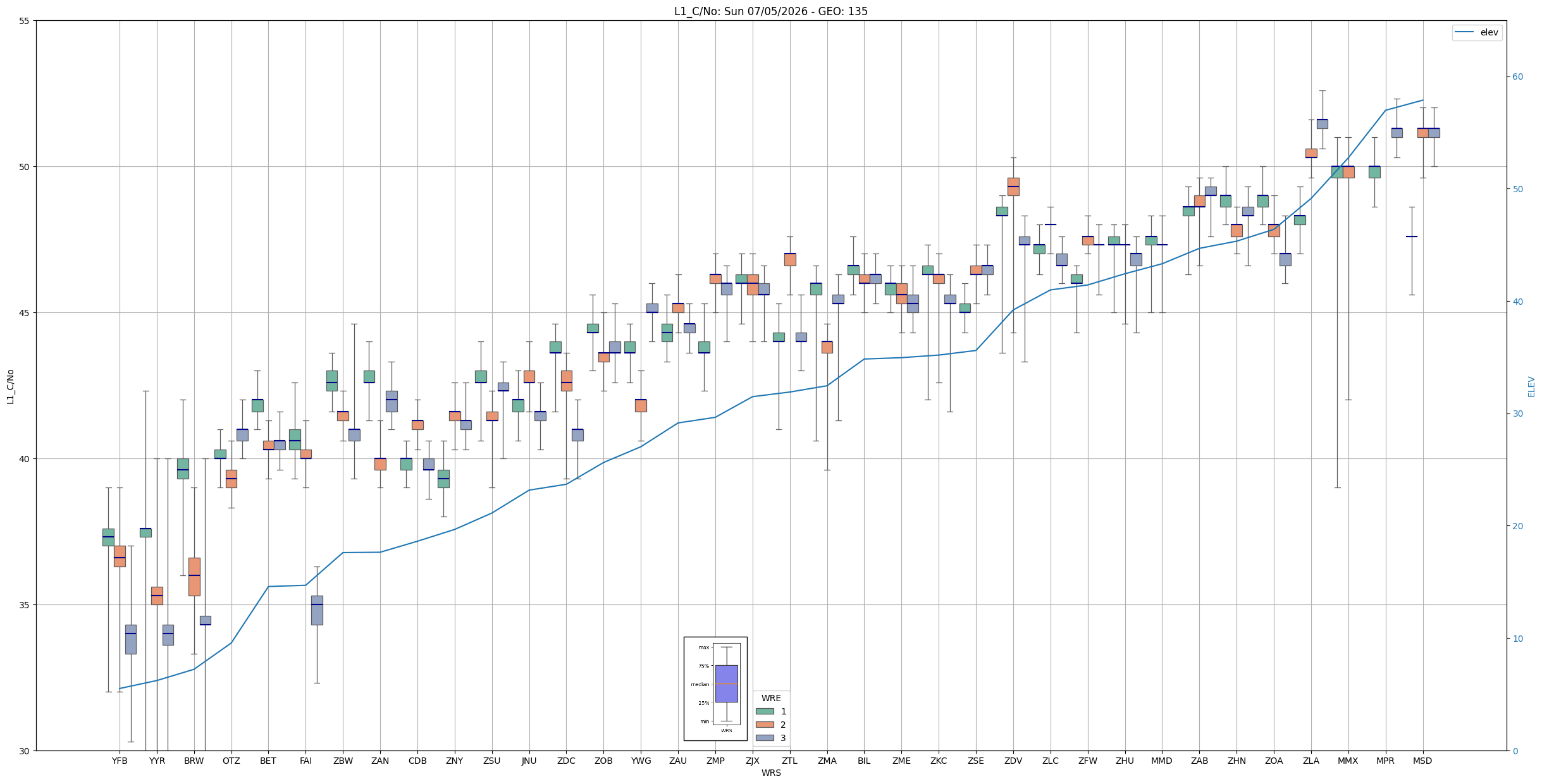
Task: Click the 60 tick on elevation axis
Action: pyautogui.click(x=1517, y=77)
